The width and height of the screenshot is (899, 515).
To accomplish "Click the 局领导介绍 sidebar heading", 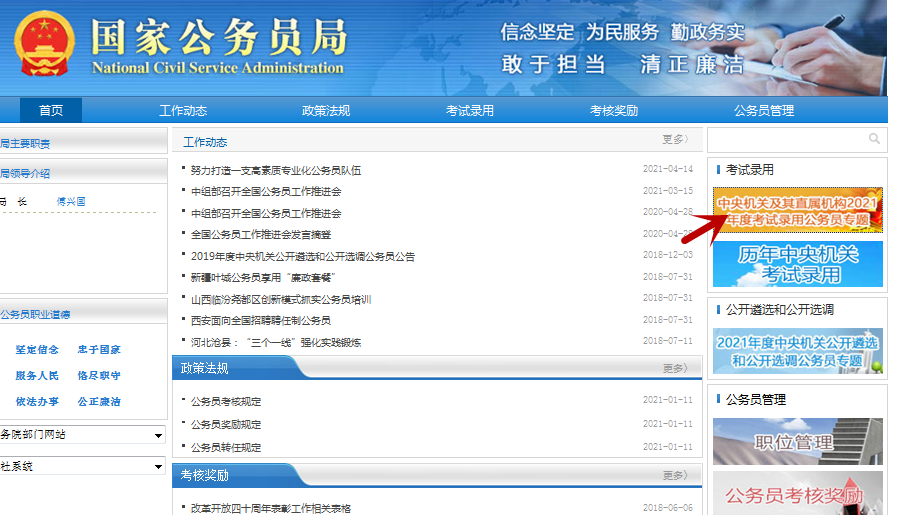I will (26, 173).
